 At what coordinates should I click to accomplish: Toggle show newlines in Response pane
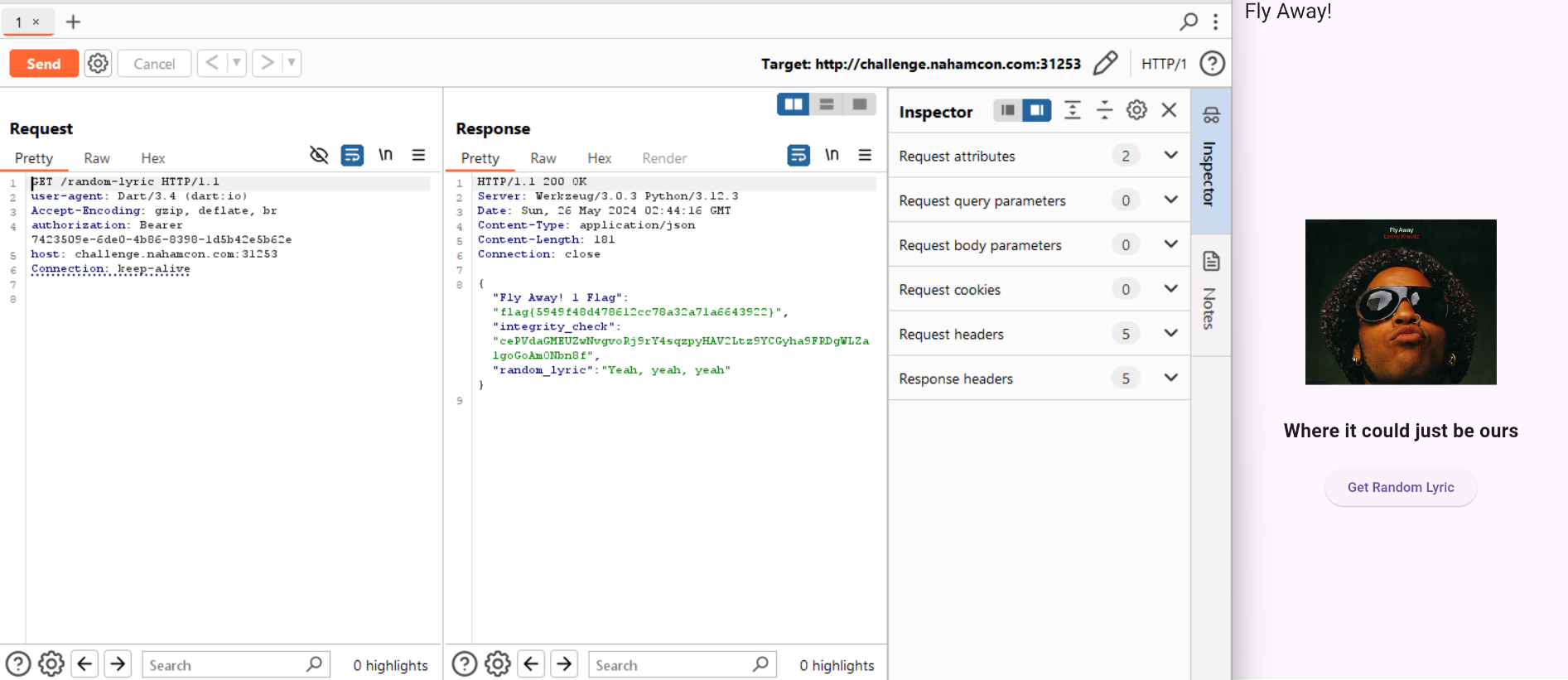[x=832, y=155]
